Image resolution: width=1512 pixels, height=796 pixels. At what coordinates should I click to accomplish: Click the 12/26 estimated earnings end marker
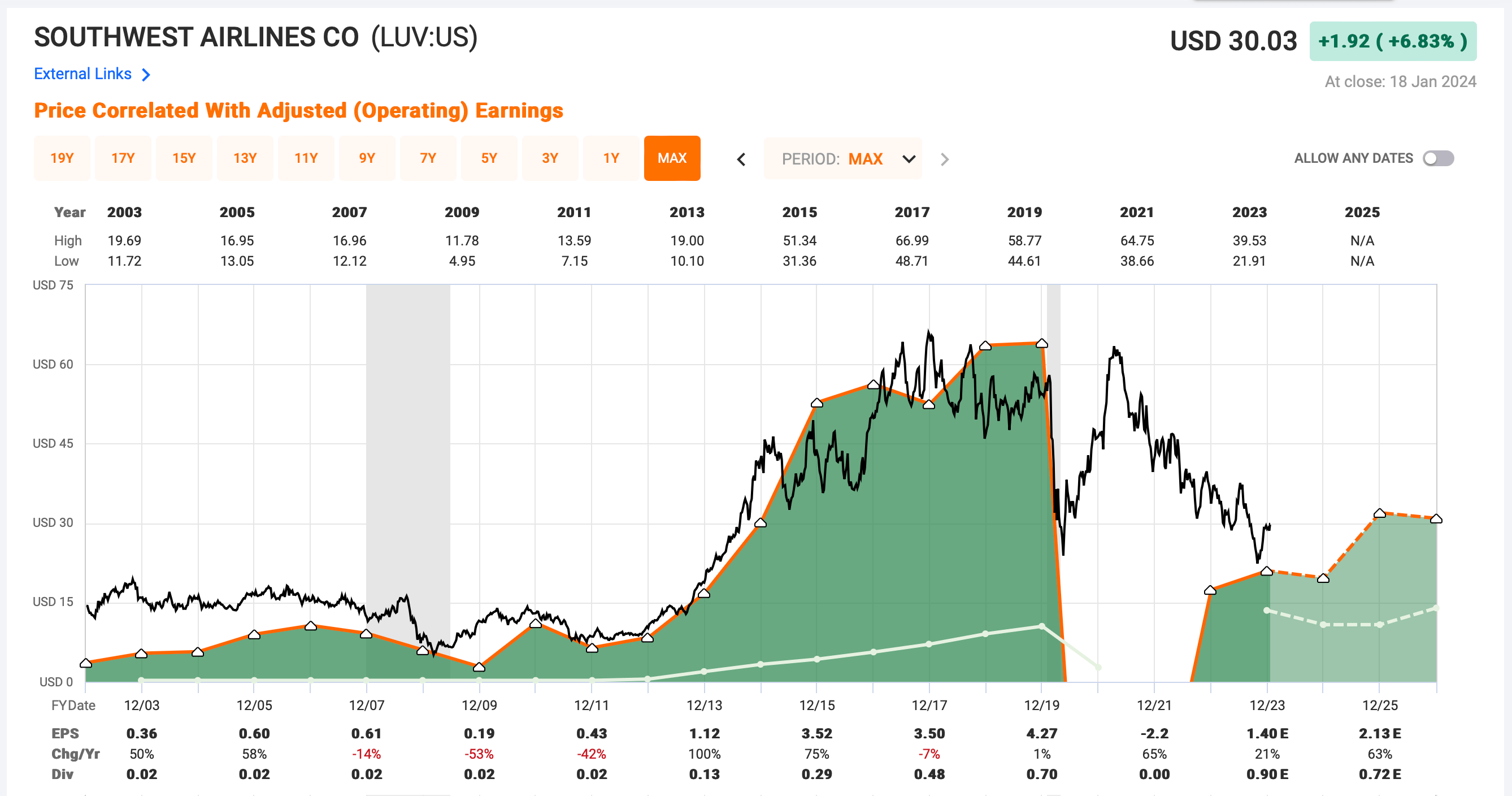[1436, 519]
